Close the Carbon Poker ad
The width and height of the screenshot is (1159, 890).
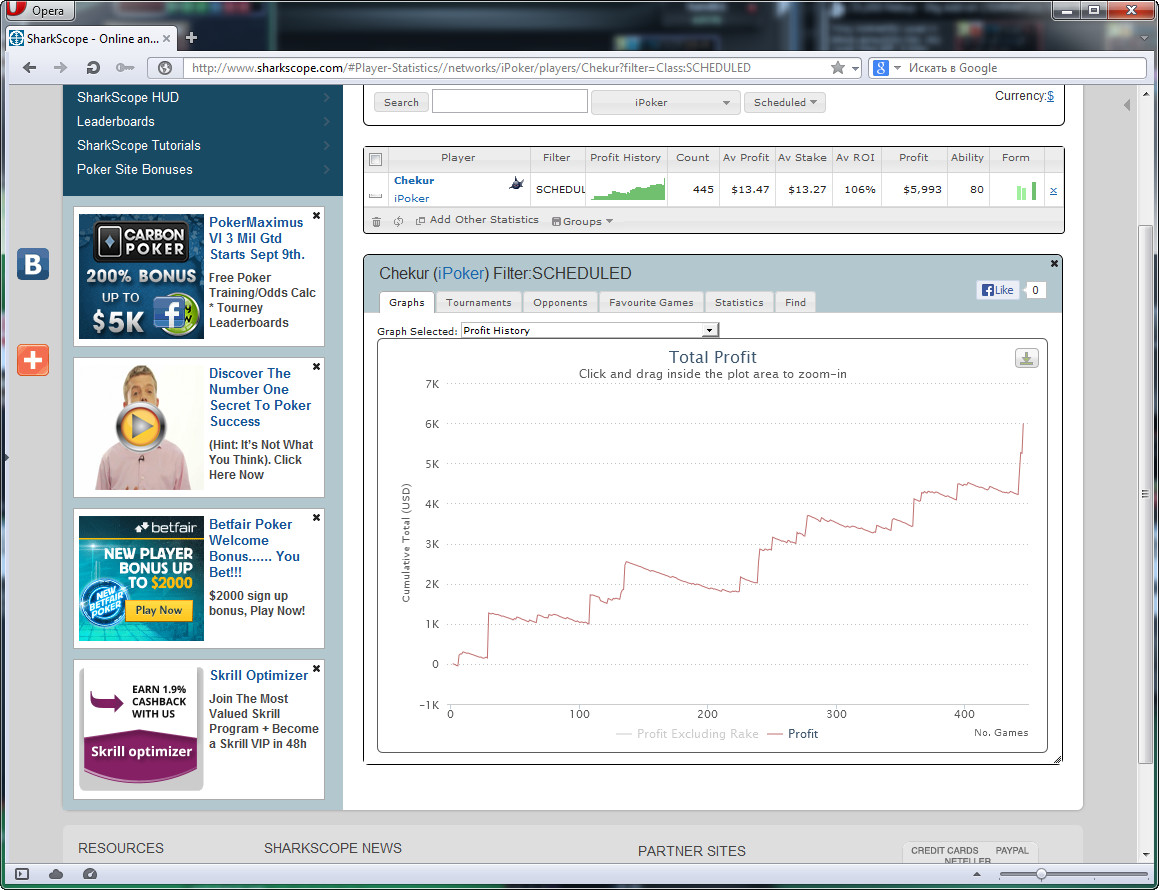[x=316, y=215]
